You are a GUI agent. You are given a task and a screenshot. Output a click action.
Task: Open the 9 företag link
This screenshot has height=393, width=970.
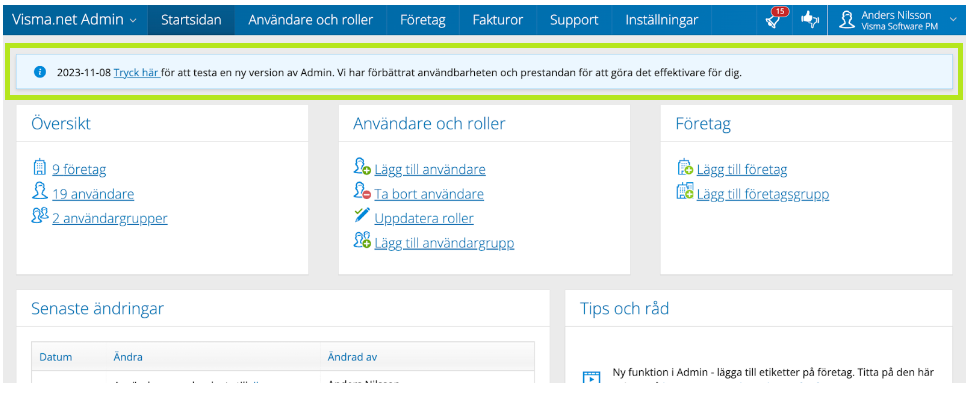79,170
